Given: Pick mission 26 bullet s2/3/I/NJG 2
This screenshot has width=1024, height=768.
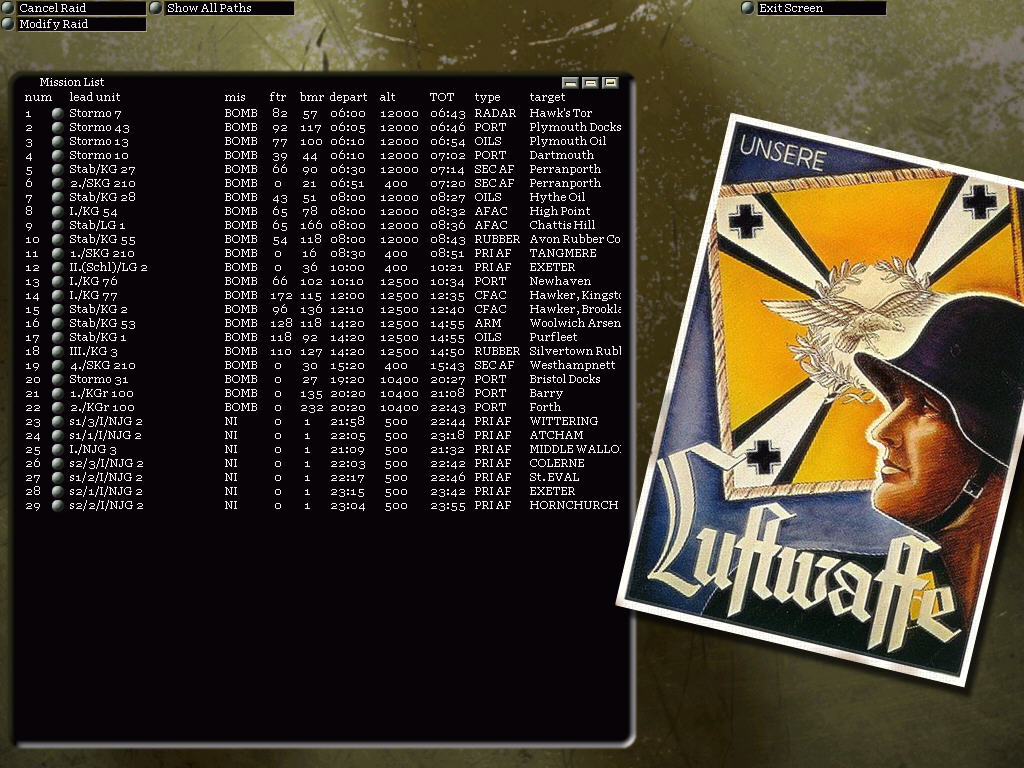Looking at the screenshot, I should pyautogui.click(x=57, y=464).
